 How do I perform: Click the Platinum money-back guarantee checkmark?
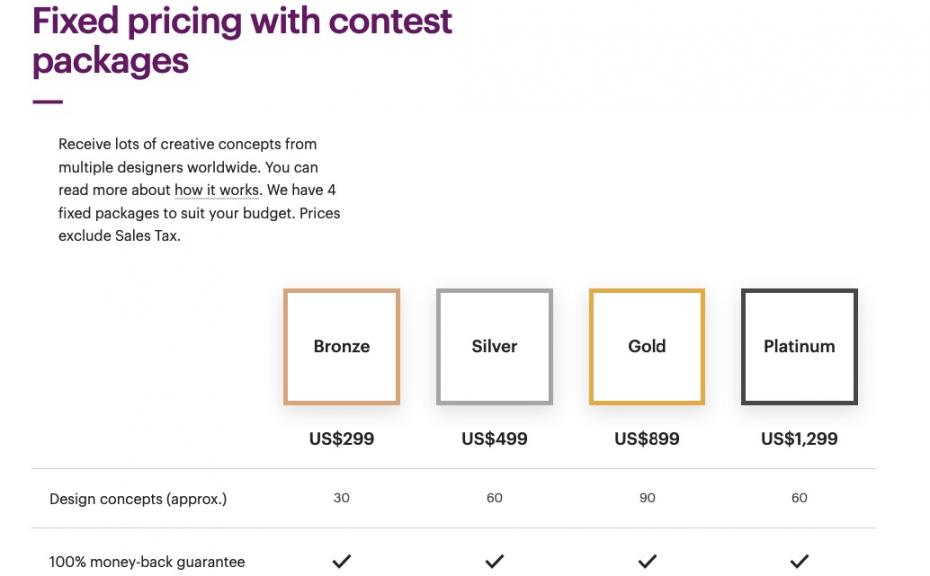pyautogui.click(x=799, y=562)
